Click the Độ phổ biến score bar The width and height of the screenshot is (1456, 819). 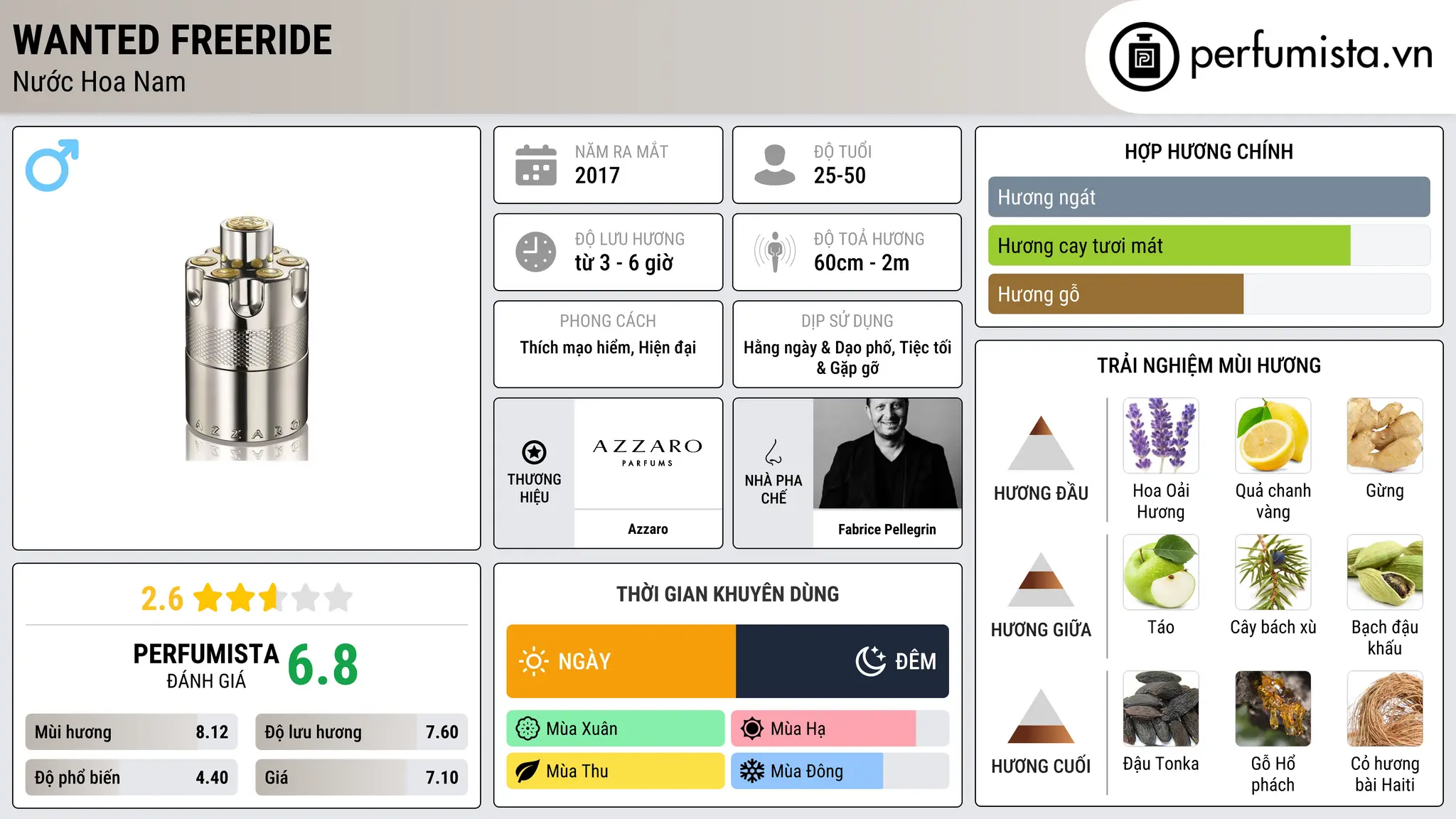pyautogui.click(x=132, y=778)
